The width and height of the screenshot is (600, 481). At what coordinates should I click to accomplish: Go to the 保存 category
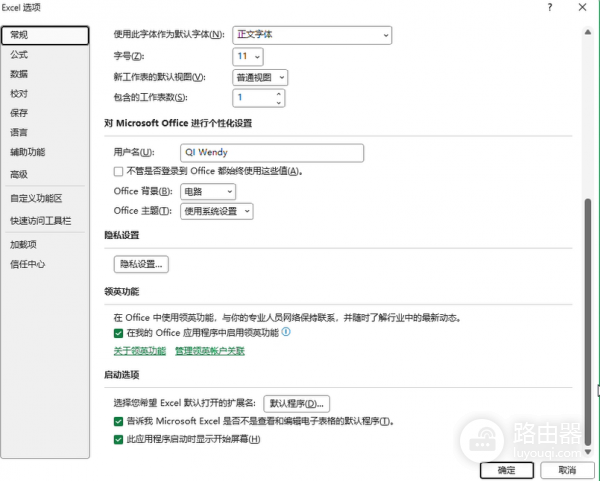point(19,113)
